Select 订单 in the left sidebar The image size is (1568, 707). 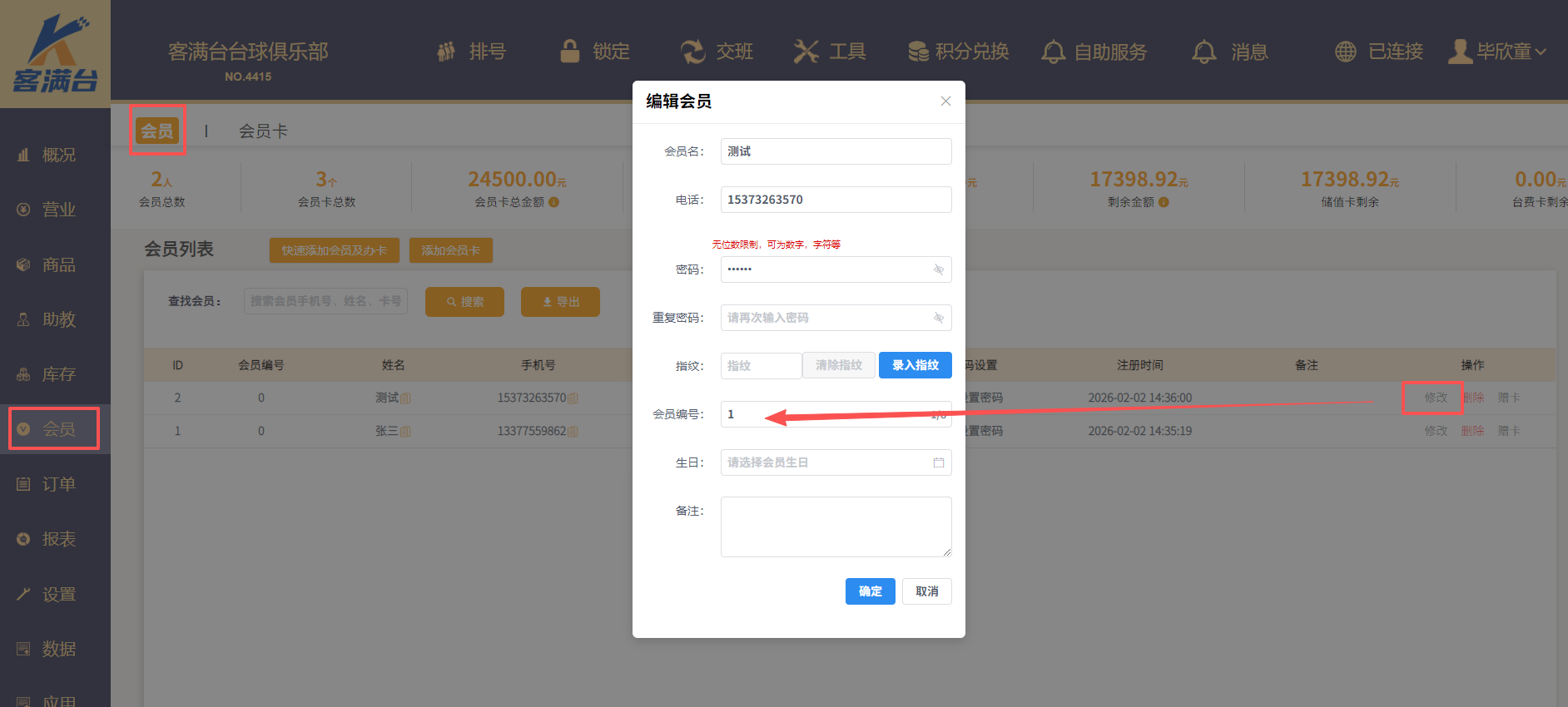pyautogui.click(x=58, y=484)
